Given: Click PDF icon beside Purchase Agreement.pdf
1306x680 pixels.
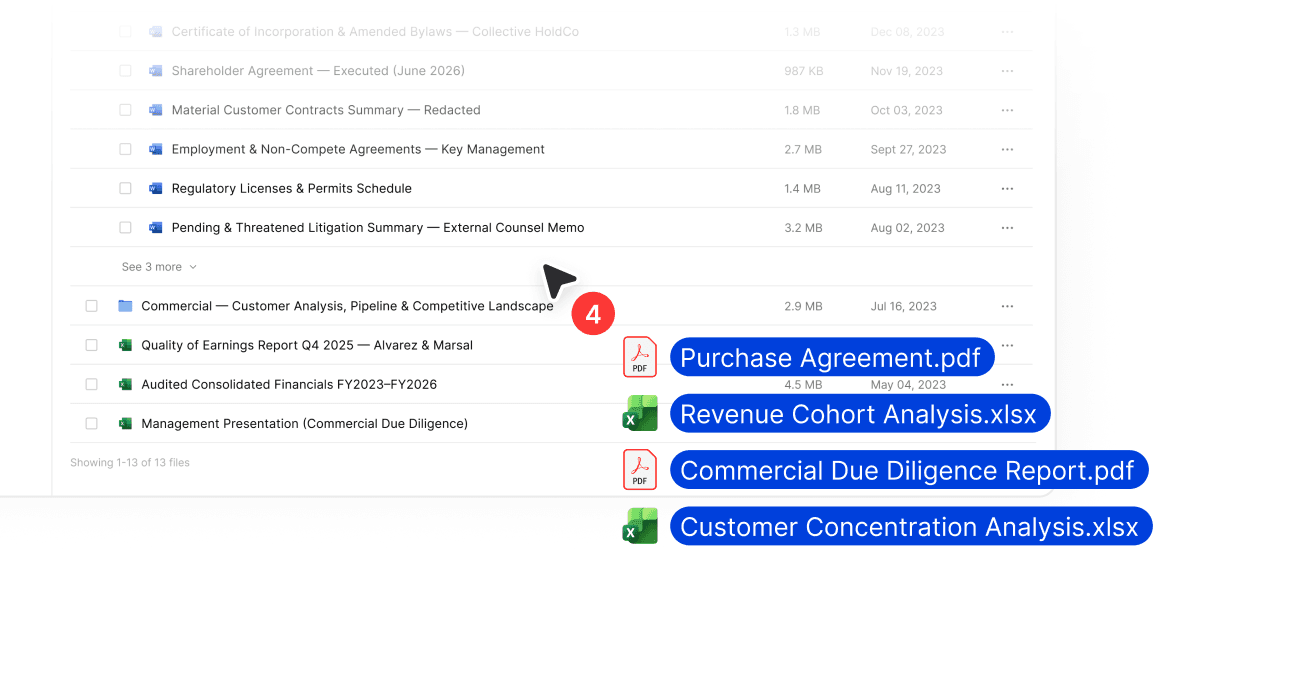Looking at the screenshot, I should 640,357.
